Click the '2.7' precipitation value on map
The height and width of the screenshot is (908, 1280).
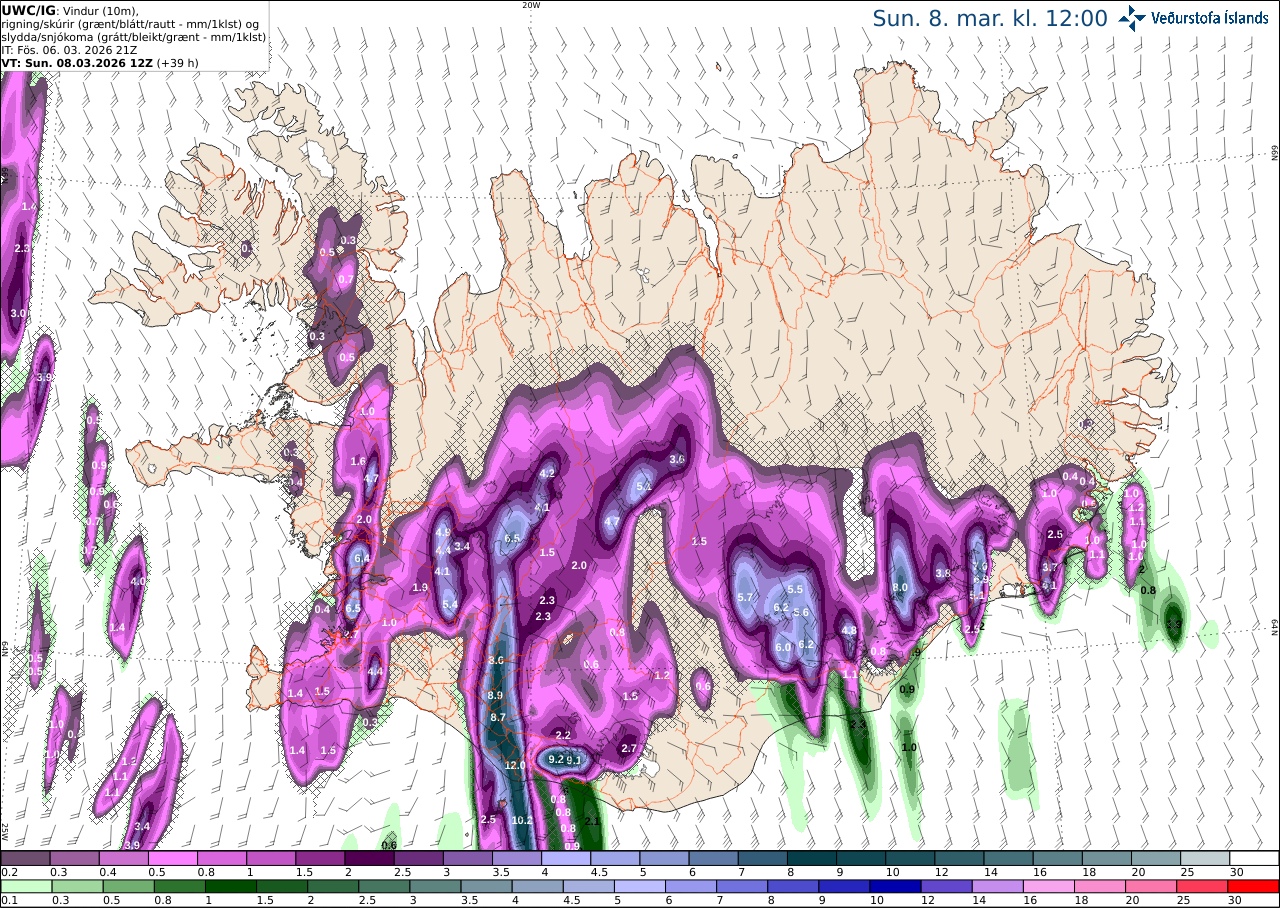tap(629, 748)
